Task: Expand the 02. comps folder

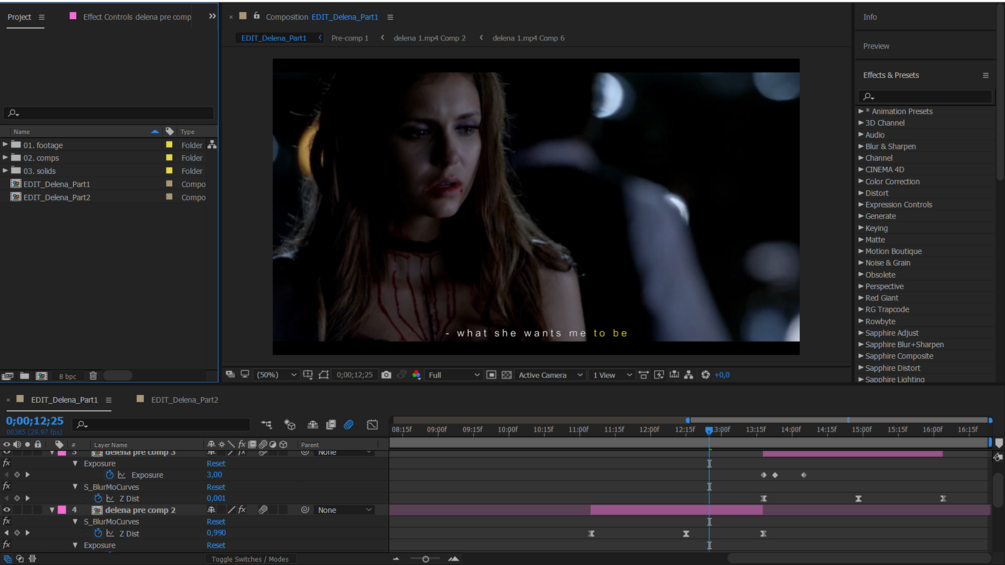Action: [x=5, y=158]
